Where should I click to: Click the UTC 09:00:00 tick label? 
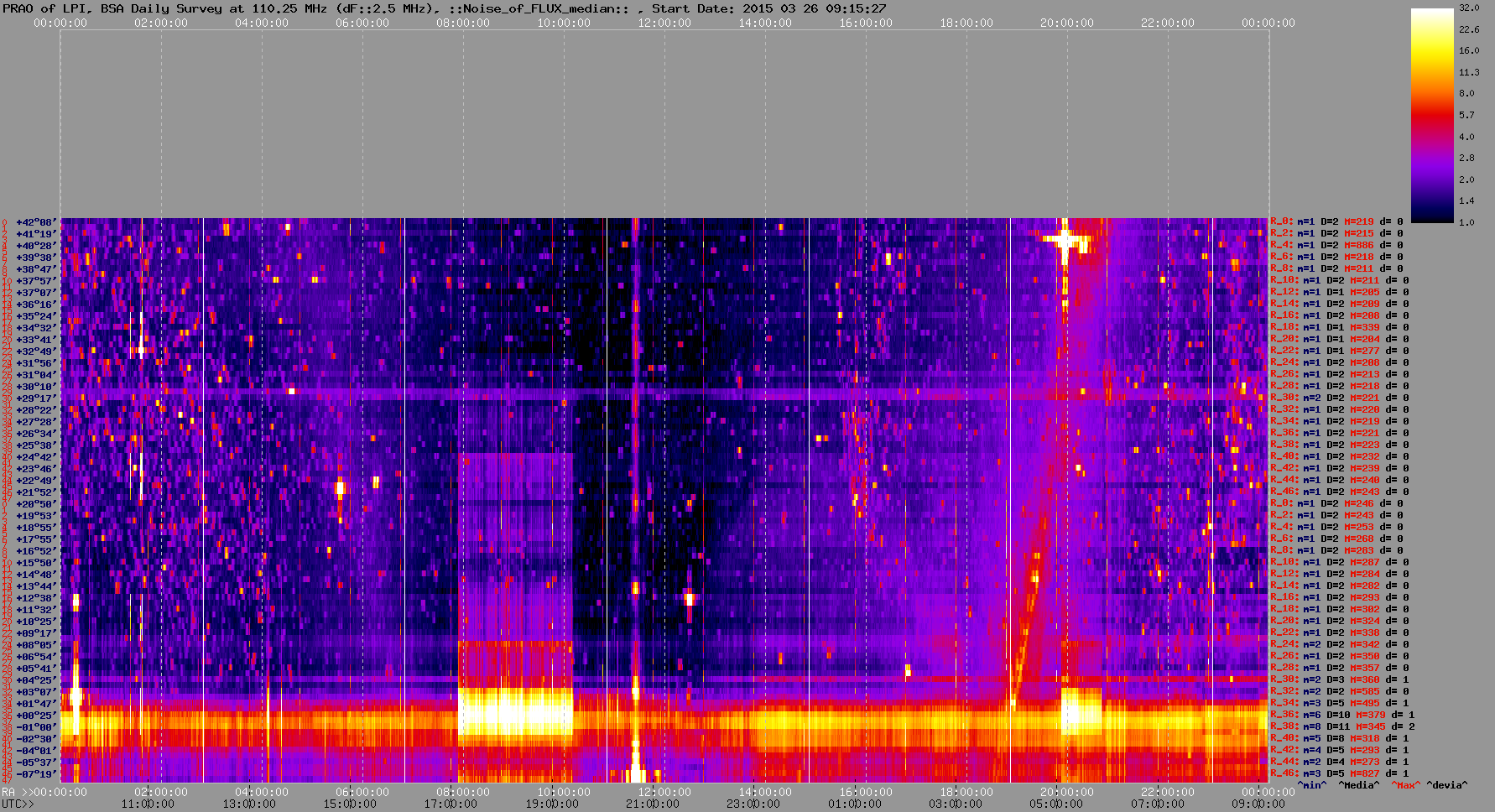[x=1258, y=804]
